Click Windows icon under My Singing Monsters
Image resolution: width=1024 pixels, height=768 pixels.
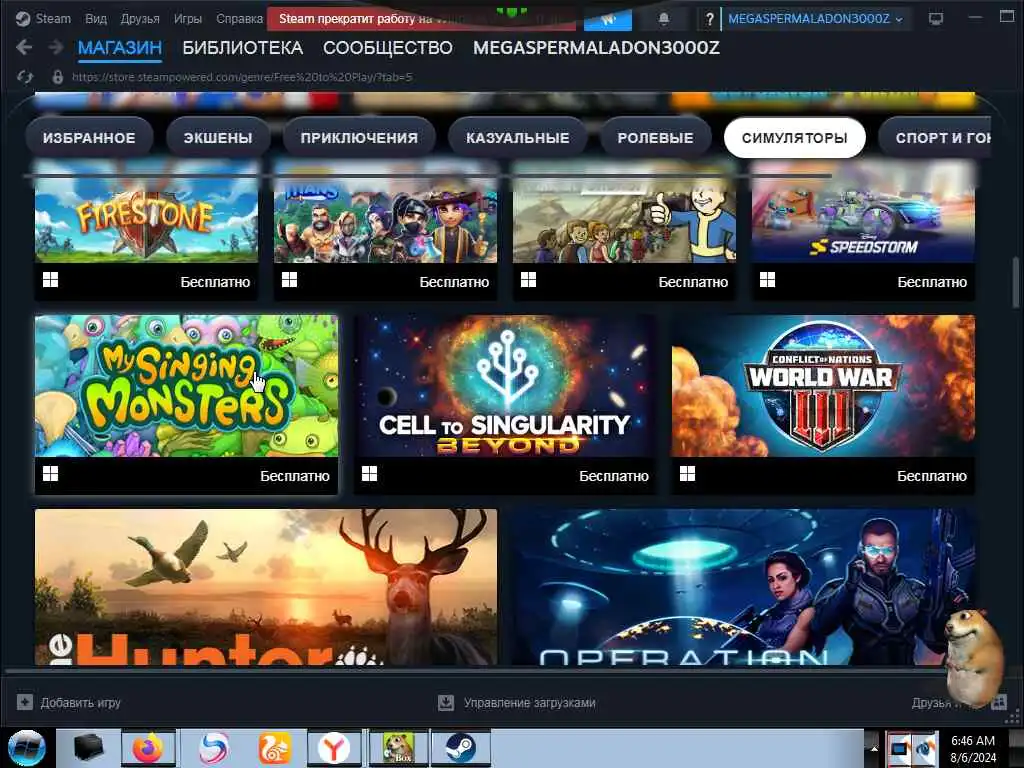click(50, 473)
